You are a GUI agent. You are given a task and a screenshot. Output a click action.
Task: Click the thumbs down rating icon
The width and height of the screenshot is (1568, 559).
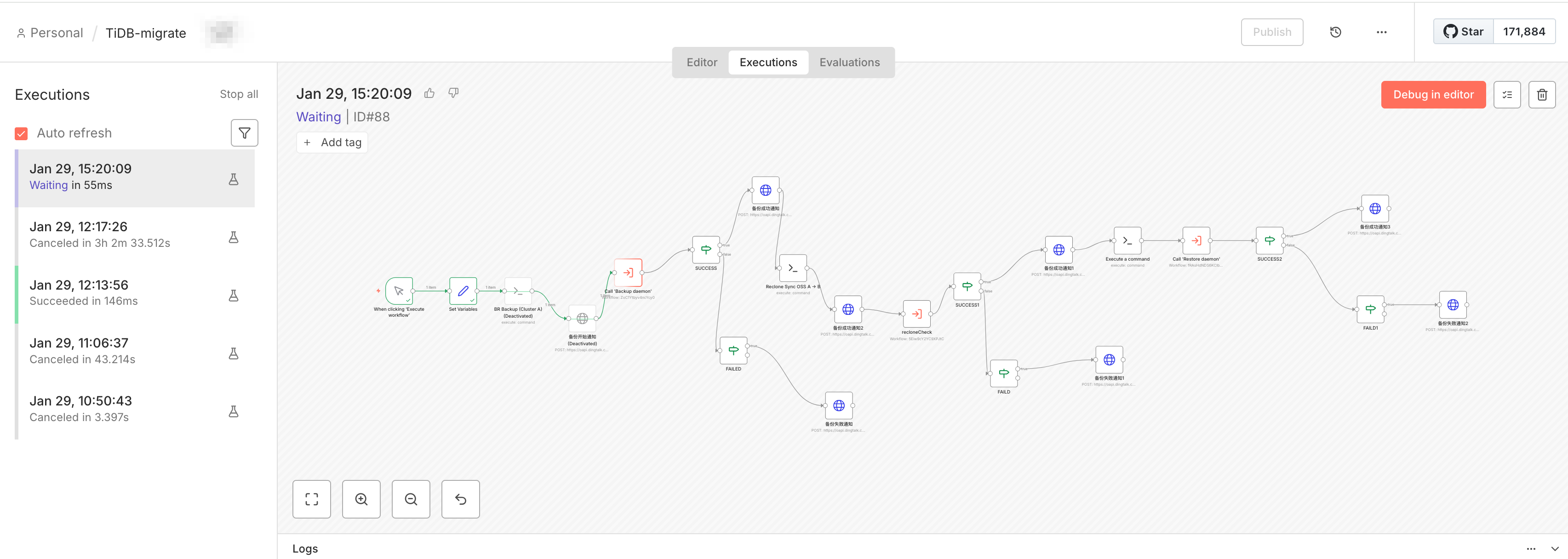pyautogui.click(x=453, y=93)
